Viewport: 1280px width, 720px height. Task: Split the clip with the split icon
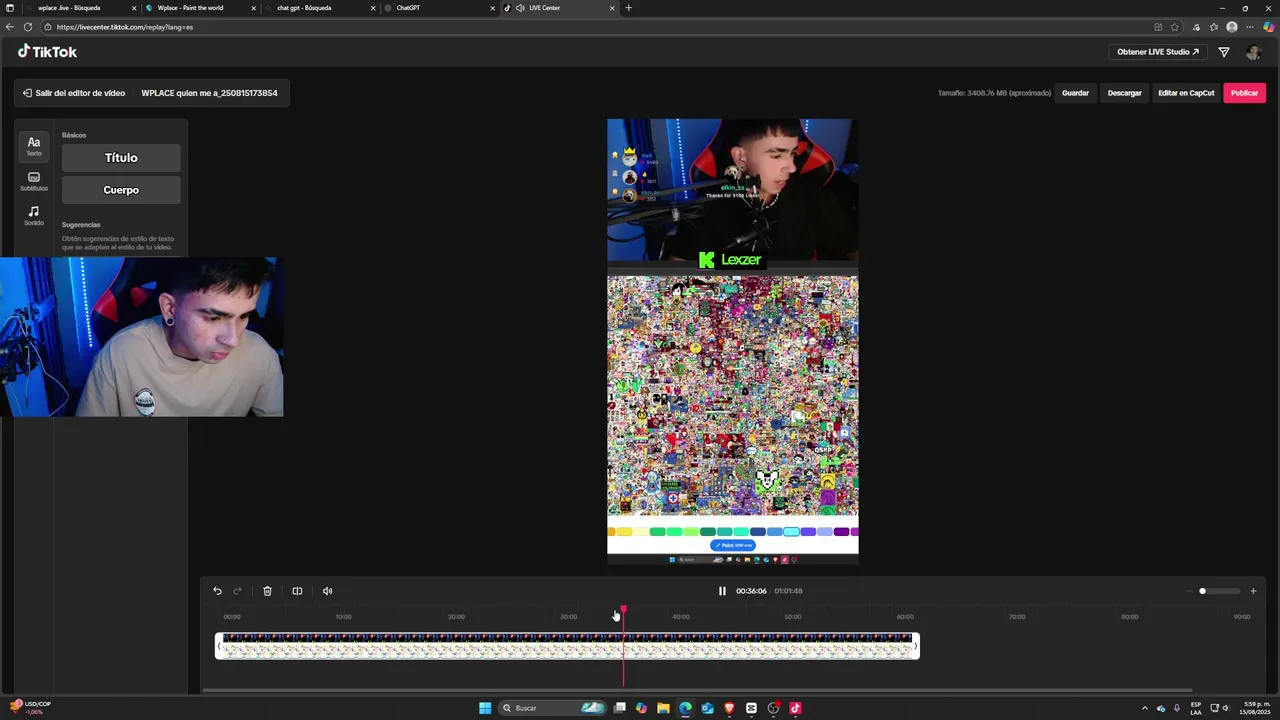pyautogui.click(x=297, y=591)
